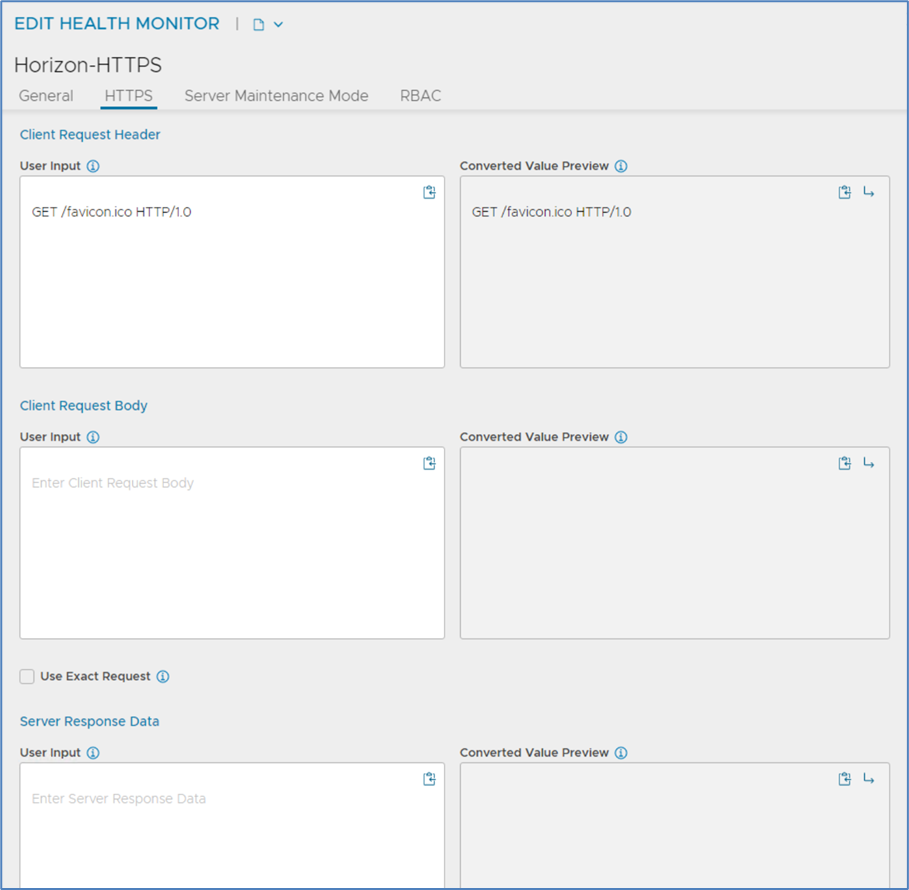Click paste icon in Client Request Header input
This screenshot has height=890, width=909.
pos(429,192)
